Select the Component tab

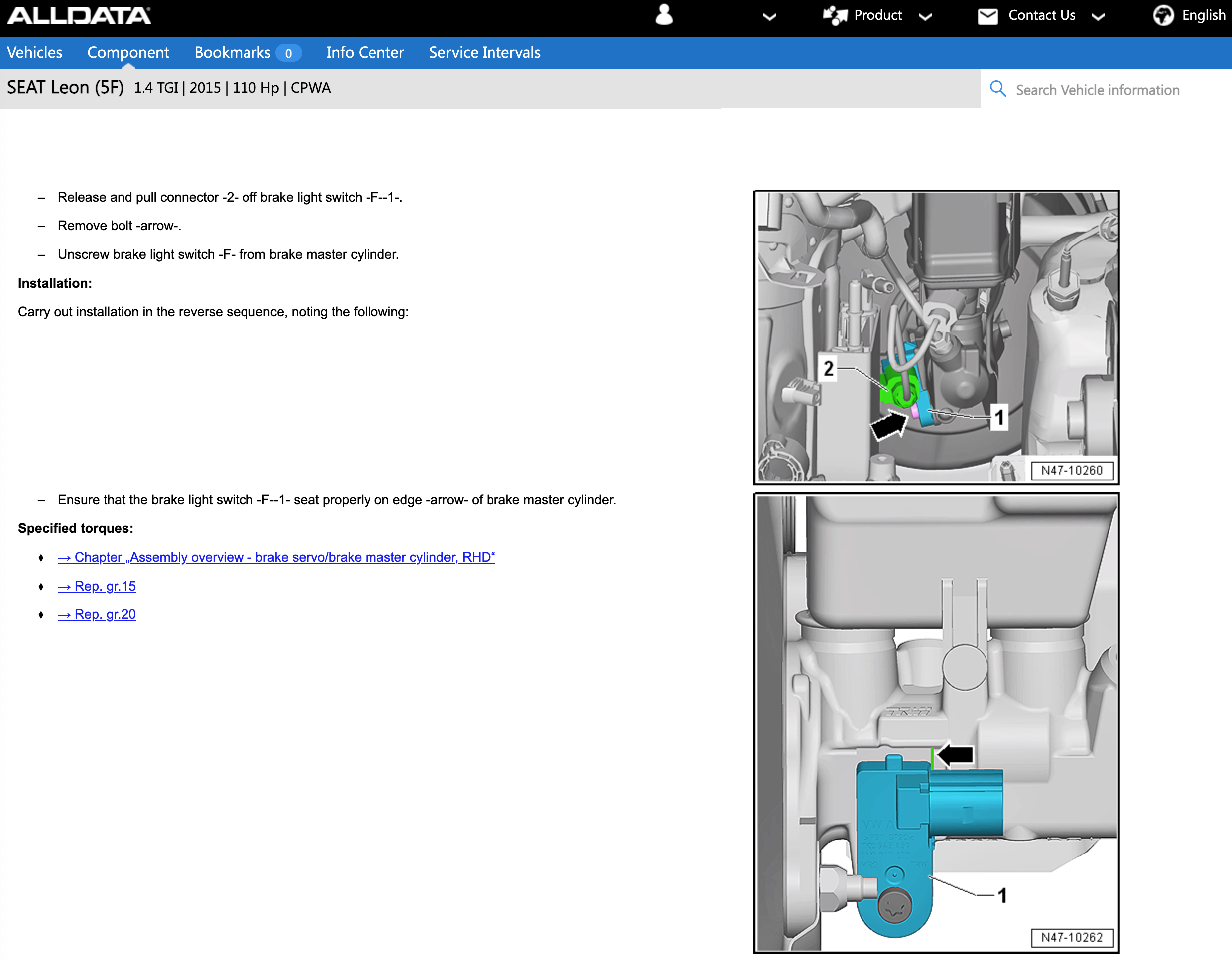(x=128, y=53)
